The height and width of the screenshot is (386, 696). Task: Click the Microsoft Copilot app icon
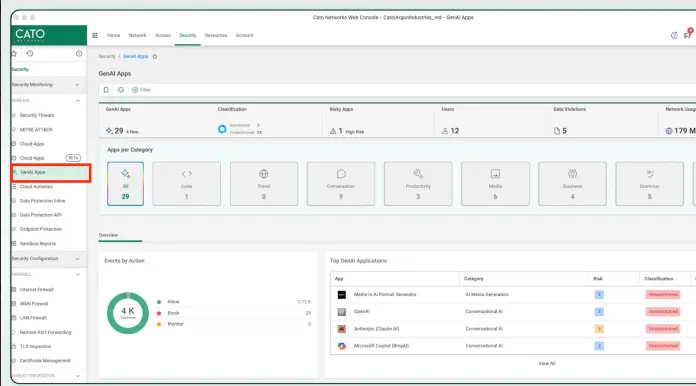coord(342,346)
